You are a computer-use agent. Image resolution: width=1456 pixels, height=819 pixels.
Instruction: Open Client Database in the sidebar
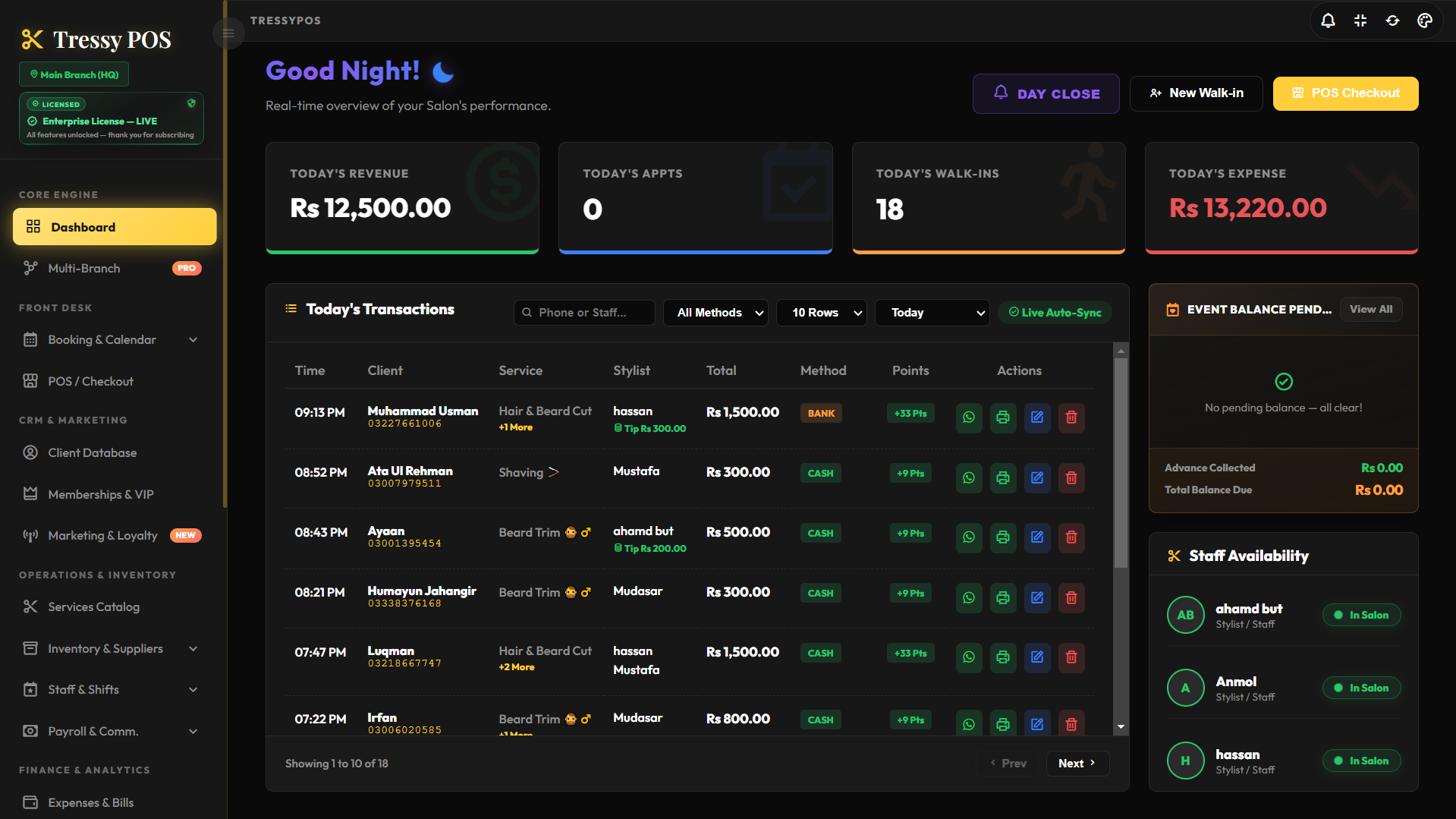pyautogui.click(x=114, y=453)
